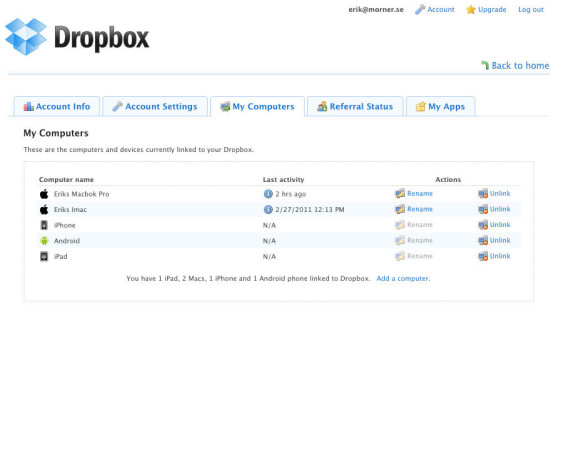This screenshot has width=576, height=449.
Task: Open the Referral Status tab
Action: (355, 107)
